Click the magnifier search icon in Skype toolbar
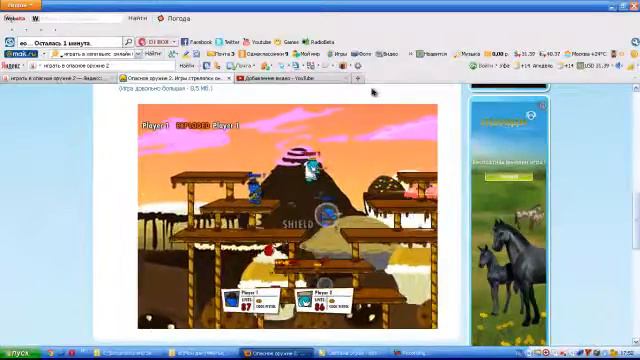The width and height of the screenshot is (640, 360). [x=128, y=42]
